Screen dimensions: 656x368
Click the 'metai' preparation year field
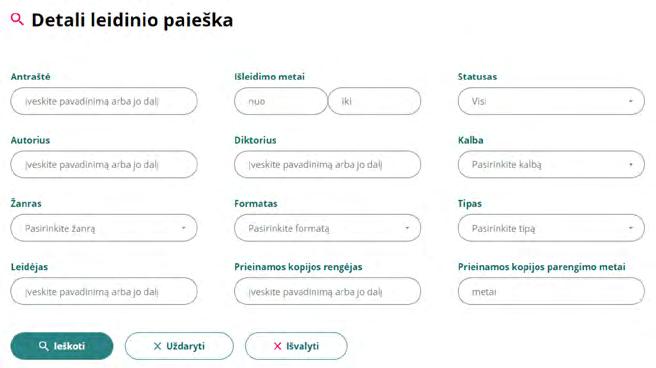point(551,291)
